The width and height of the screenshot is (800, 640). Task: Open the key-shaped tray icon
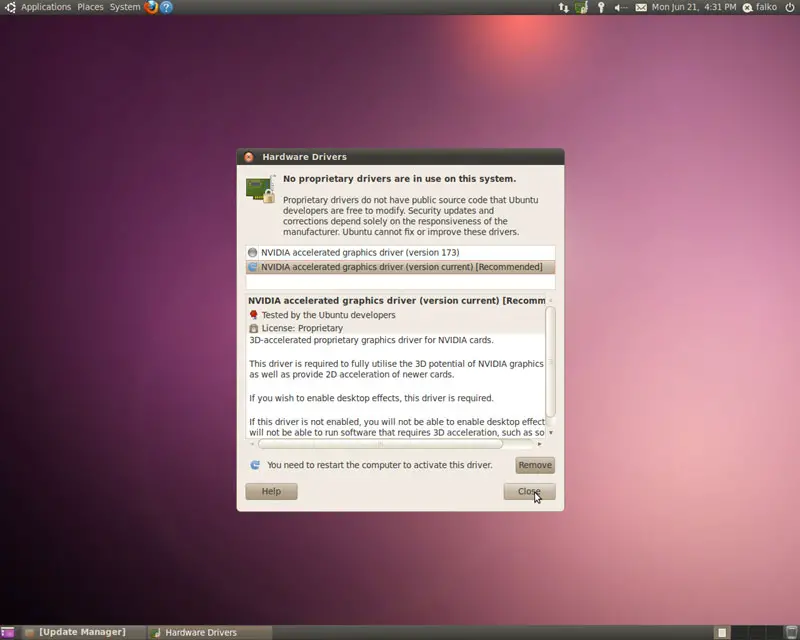[x=601, y=7]
